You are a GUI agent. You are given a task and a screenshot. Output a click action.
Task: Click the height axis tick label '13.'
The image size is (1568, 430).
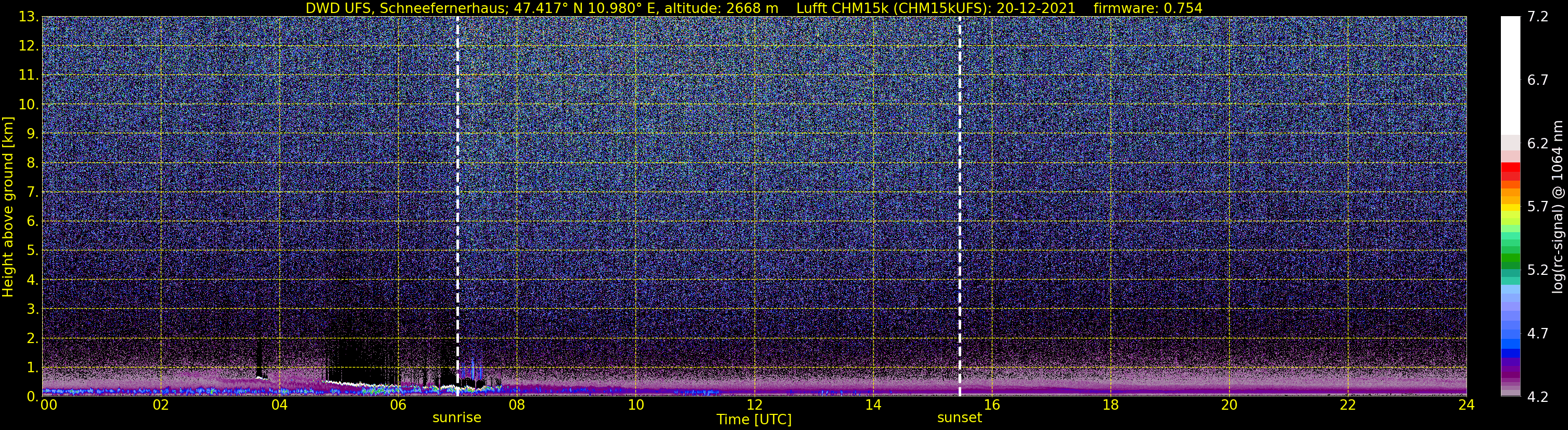(28, 17)
